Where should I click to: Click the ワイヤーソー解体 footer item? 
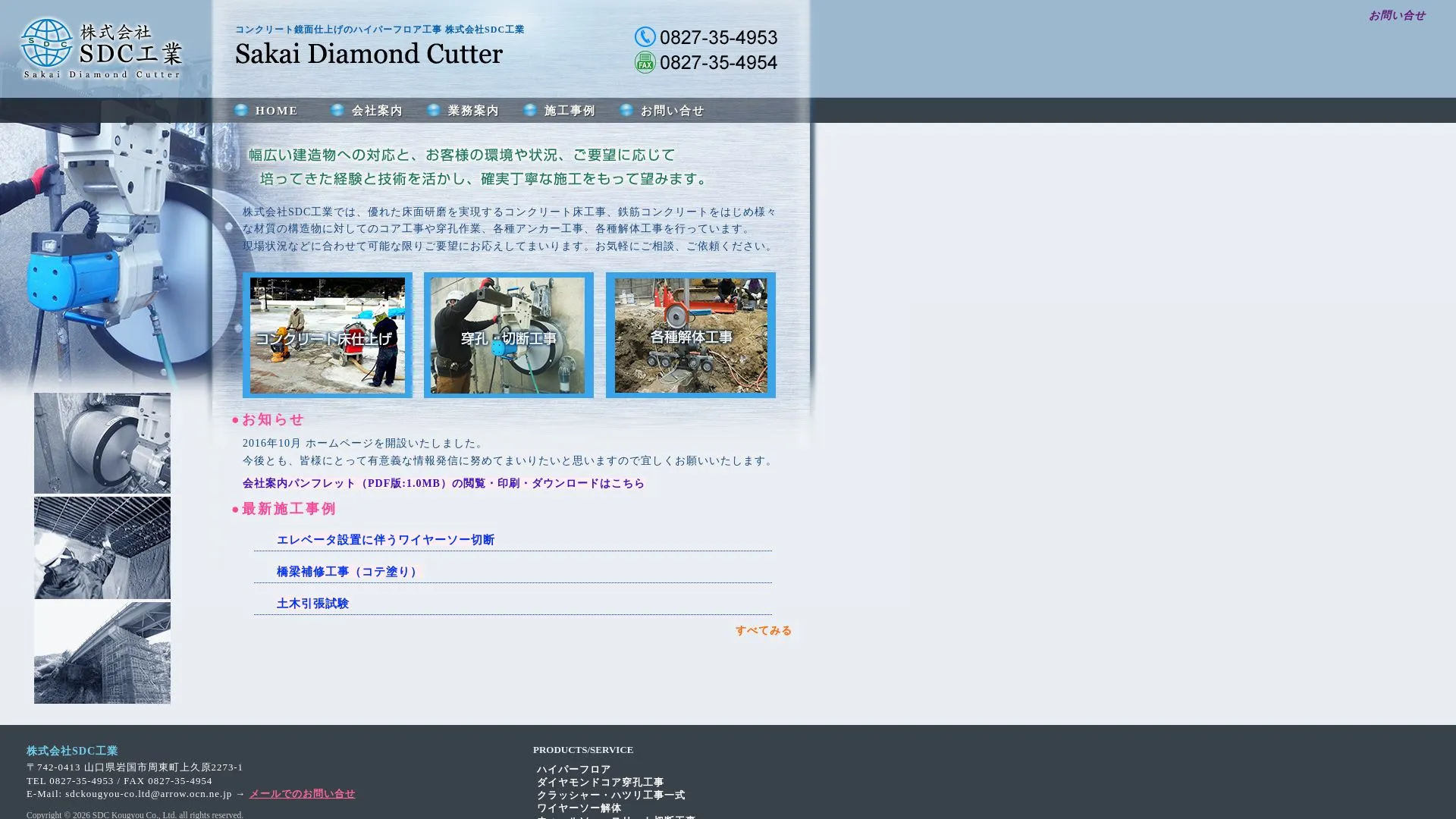click(579, 808)
